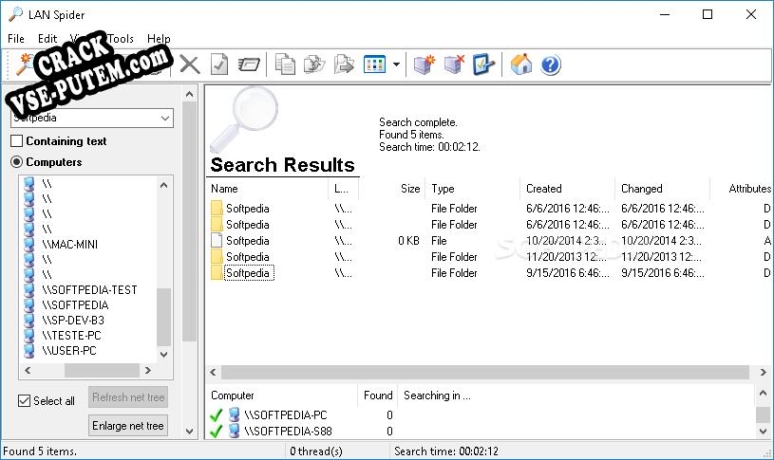
Task: Select the Computers radio button
Action: pyautogui.click(x=17, y=162)
